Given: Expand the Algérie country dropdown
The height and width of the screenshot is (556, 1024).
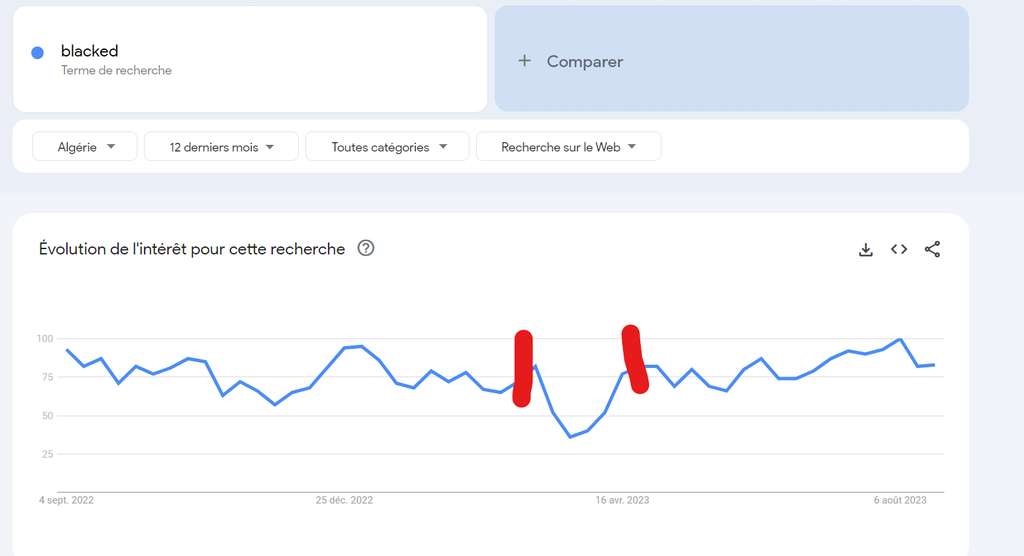Looking at the screenshot, I should pyautogui.click(x=86, y=147).
